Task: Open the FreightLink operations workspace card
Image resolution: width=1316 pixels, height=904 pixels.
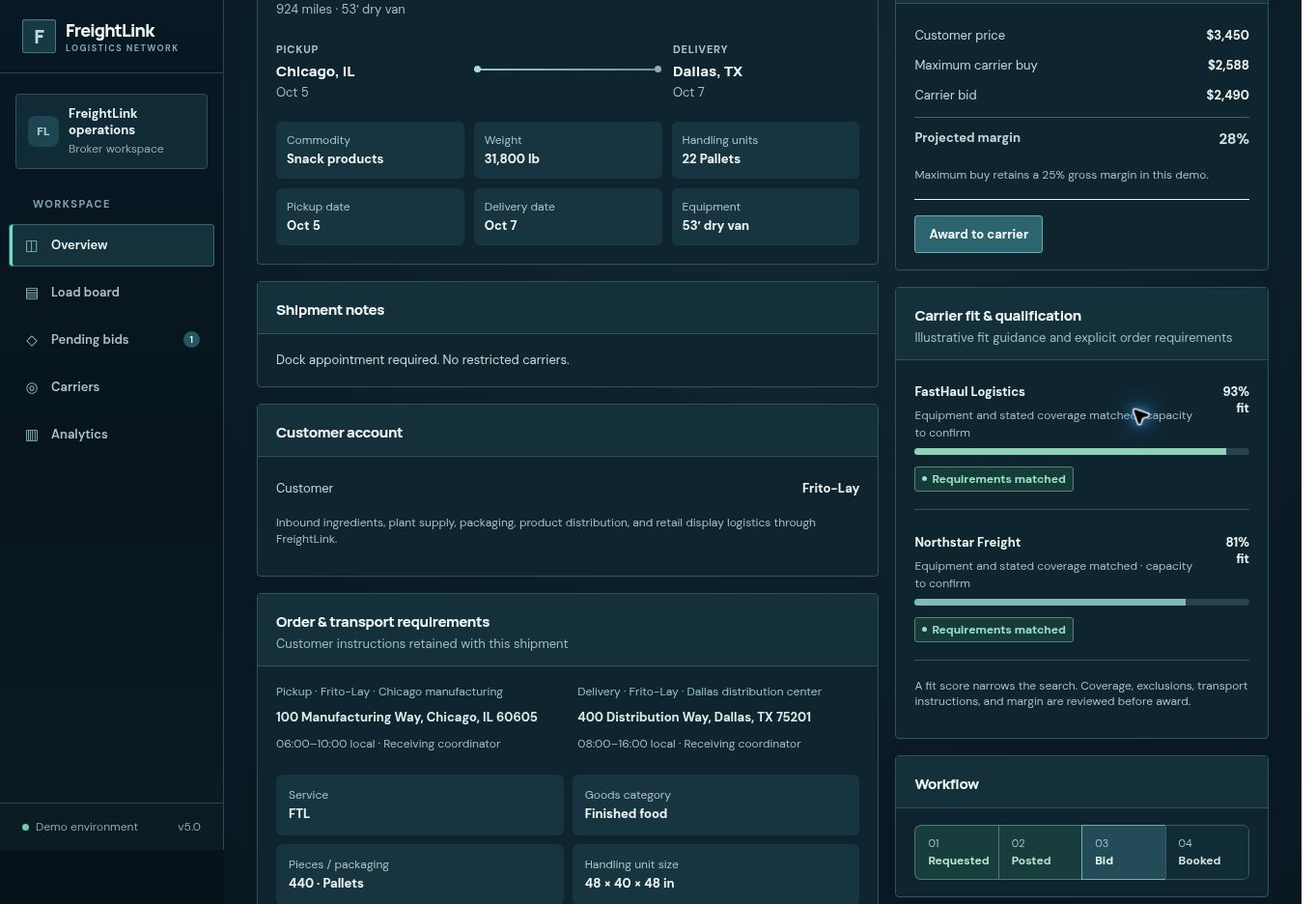Action: (111, 131)
